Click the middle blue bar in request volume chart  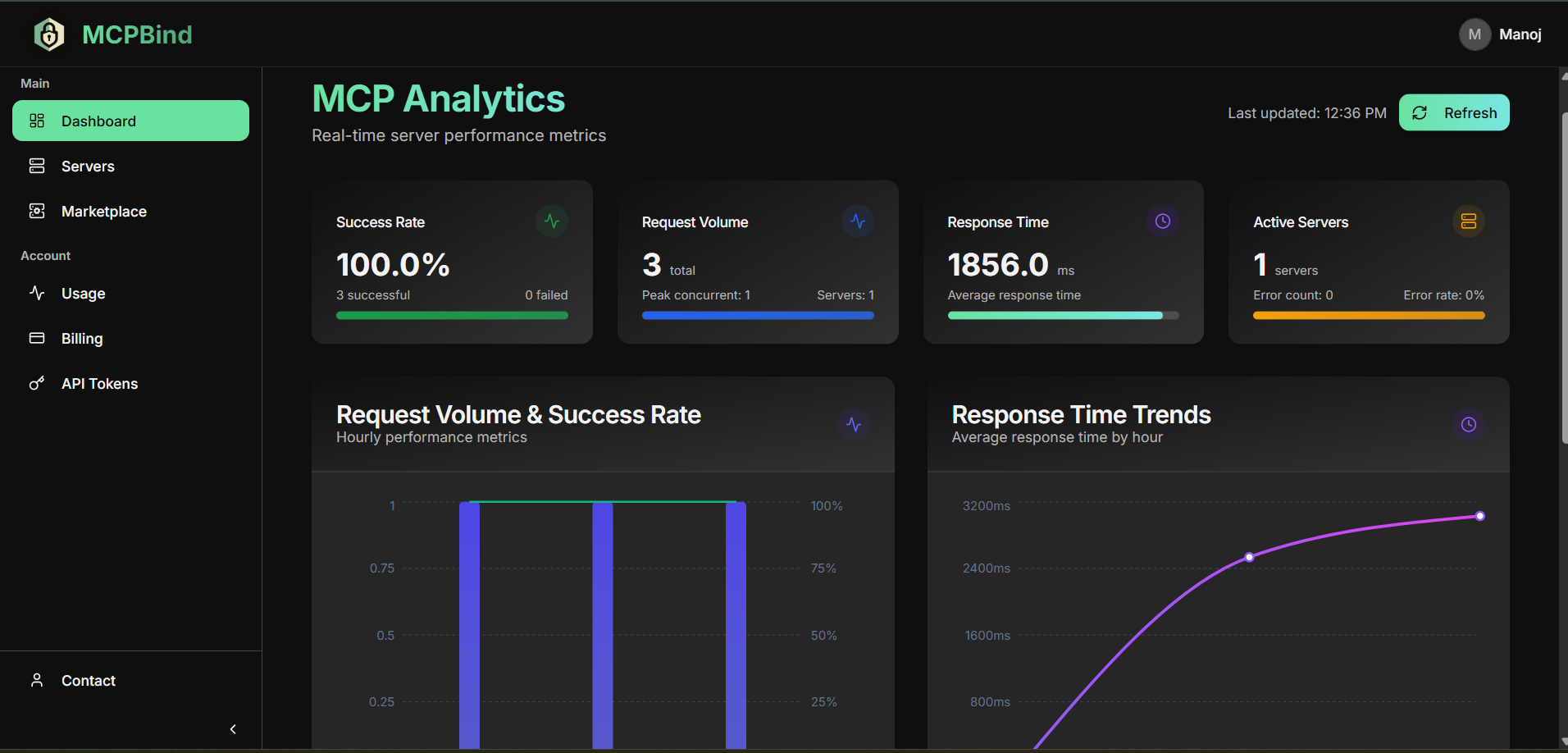pyautogui.click(x=603, y=625)
